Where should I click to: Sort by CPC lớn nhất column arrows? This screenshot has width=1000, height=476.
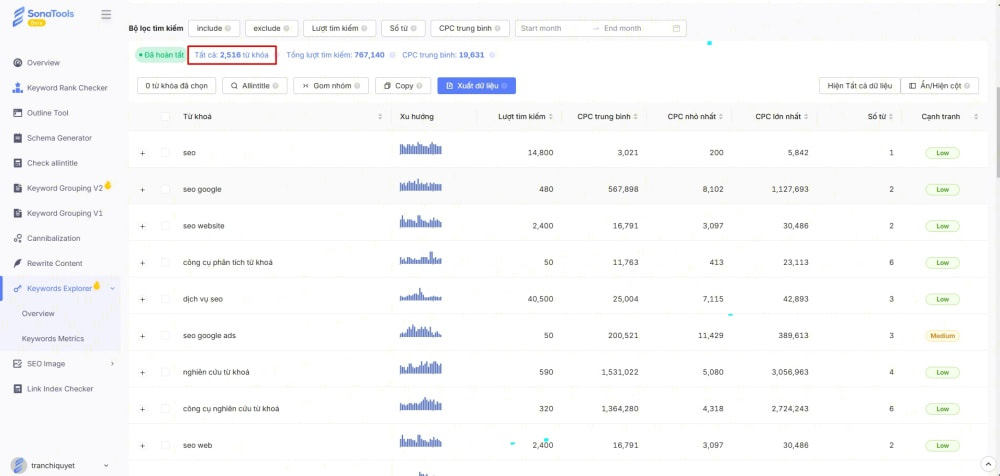[811, 117]
